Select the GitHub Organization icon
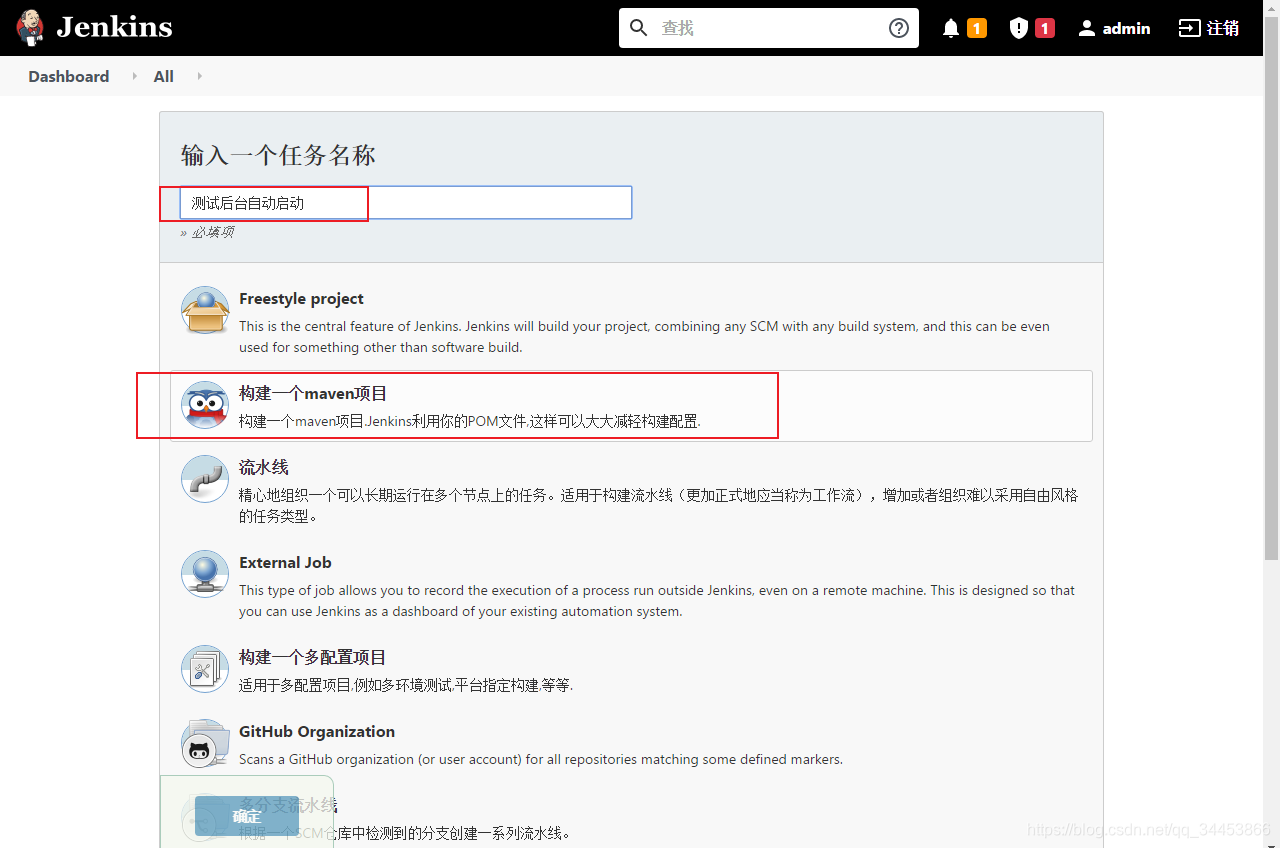Screen dimensions: 1280x848 point(205,743)
